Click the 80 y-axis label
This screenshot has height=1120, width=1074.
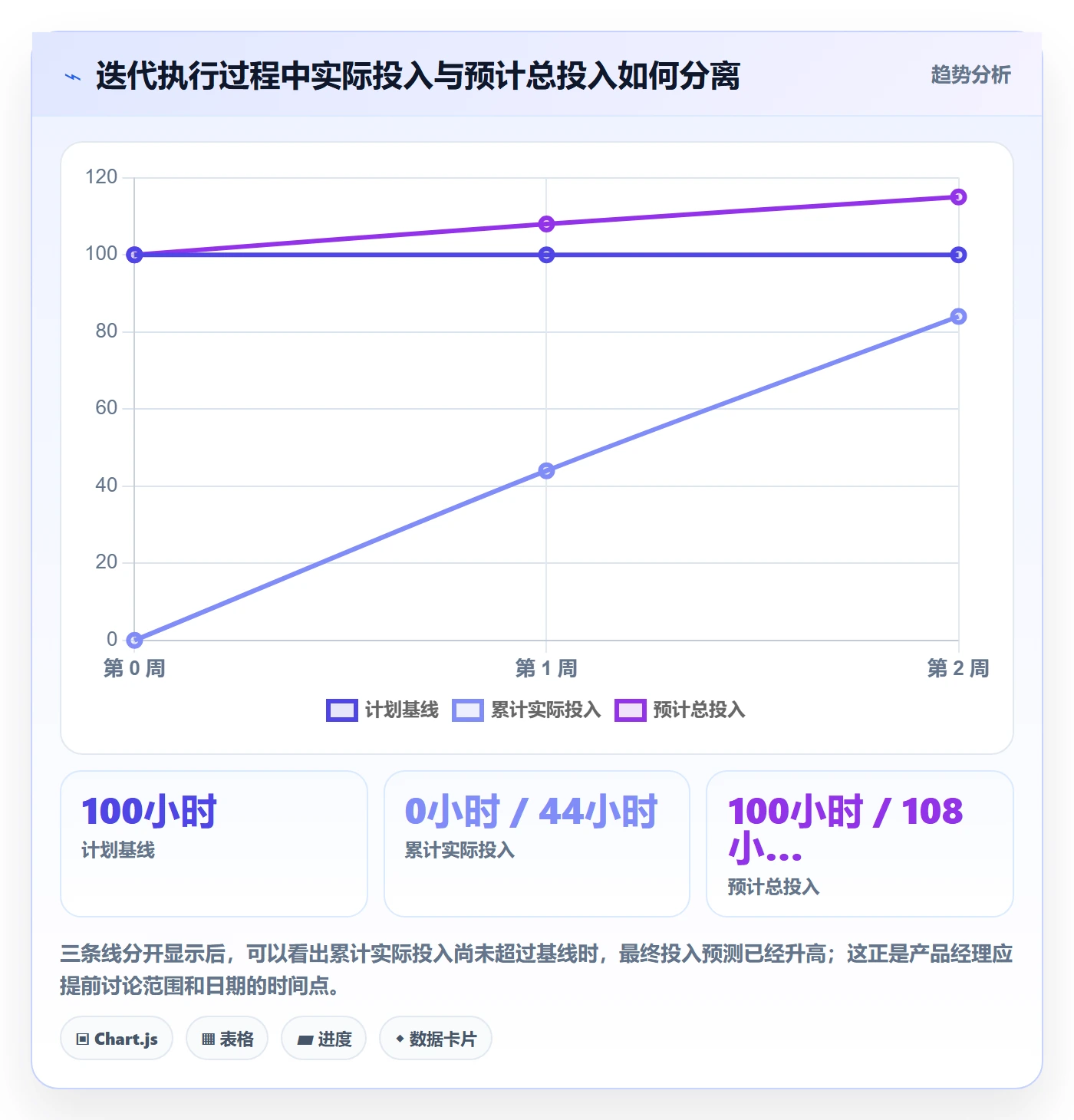click(107, 331)
